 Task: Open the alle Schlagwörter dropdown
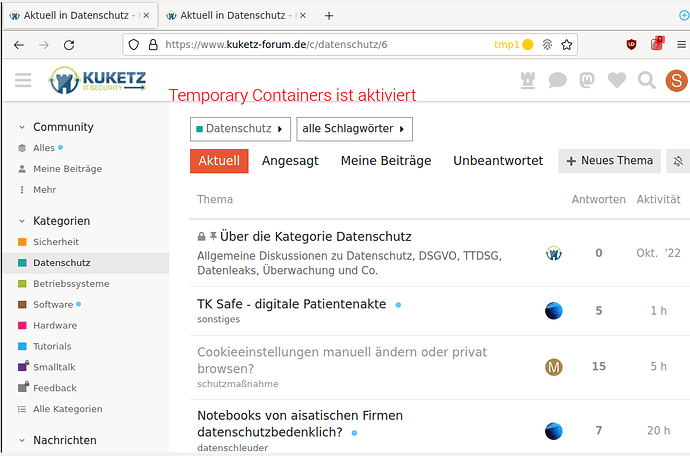coord(354,129)
